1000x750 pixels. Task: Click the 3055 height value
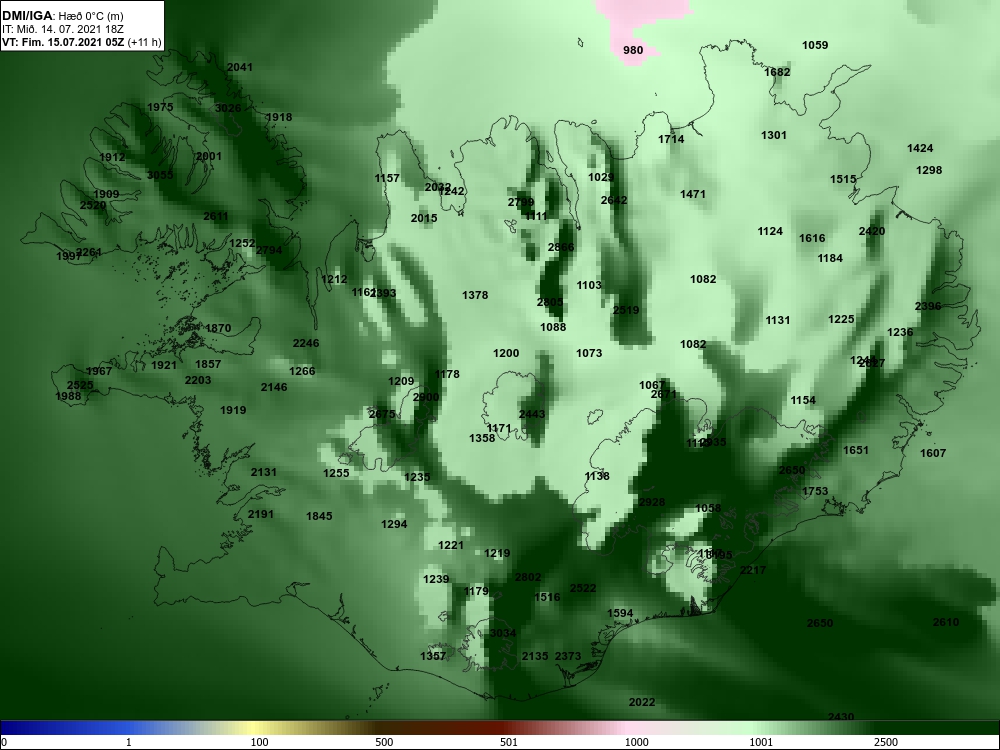[x=160, y=175]
